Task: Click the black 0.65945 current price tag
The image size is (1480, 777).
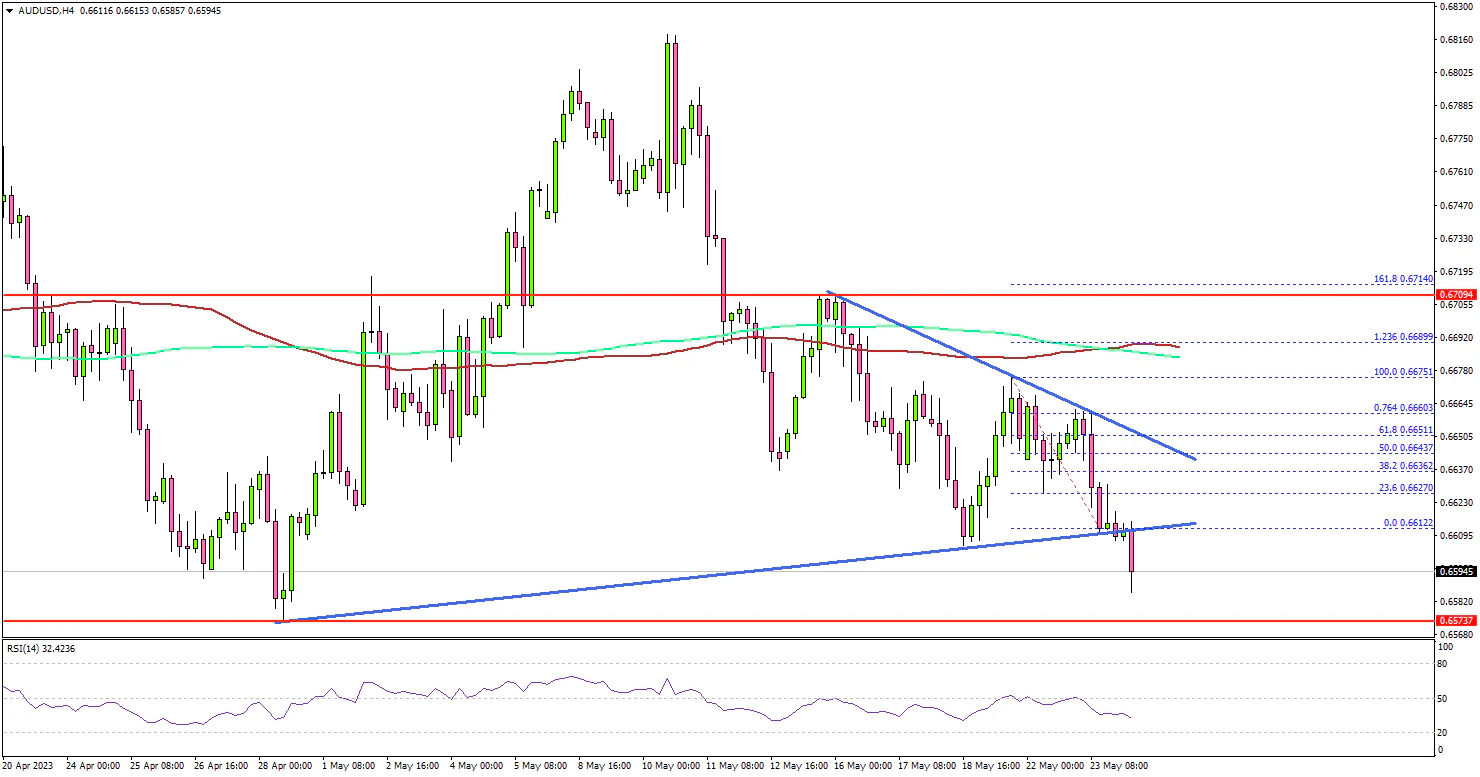Action: tap(1454, 572)
